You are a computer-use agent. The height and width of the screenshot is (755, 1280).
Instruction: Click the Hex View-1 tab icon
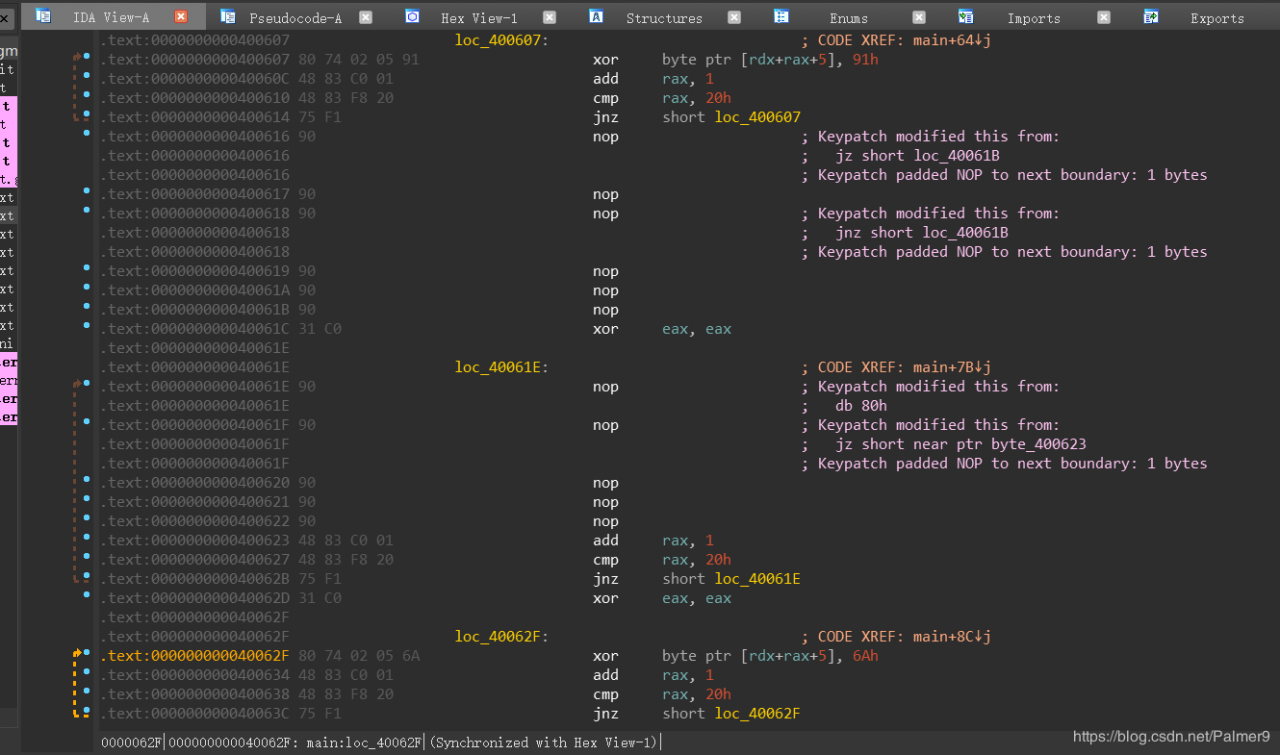(412, 16)
